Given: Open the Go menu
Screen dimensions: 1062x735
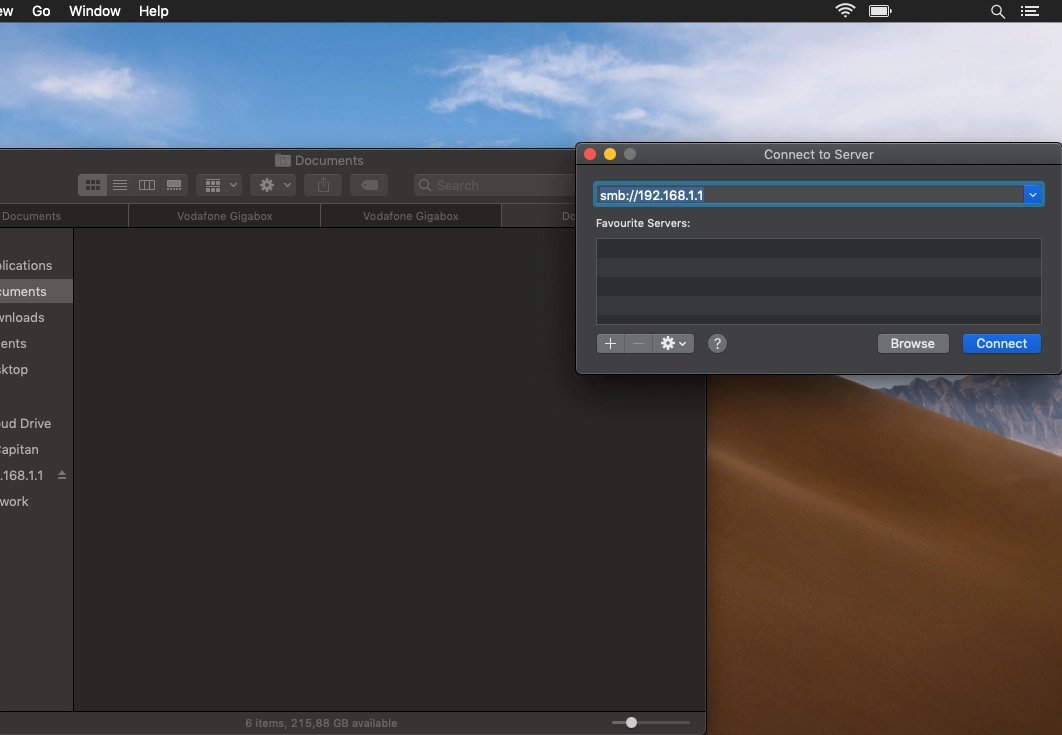Looking at the screenshot, I should (x=41, y=11).
